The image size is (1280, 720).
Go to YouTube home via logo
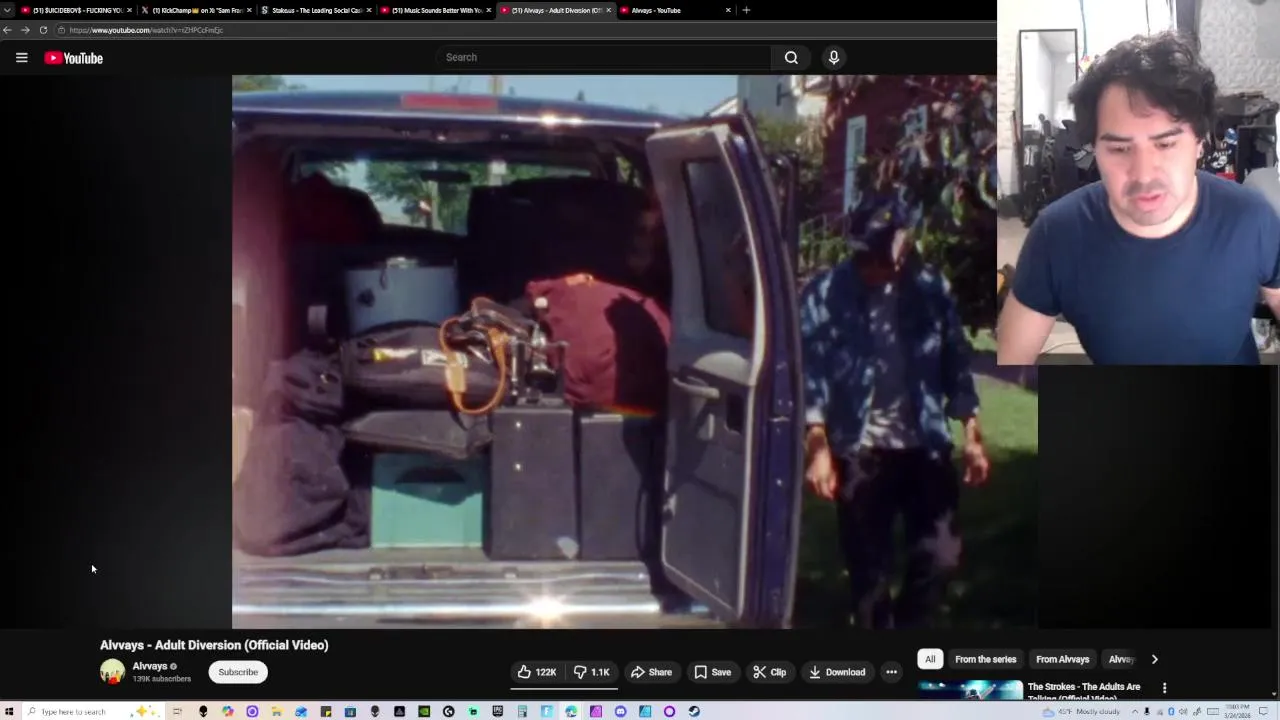(x=73, y=58)
